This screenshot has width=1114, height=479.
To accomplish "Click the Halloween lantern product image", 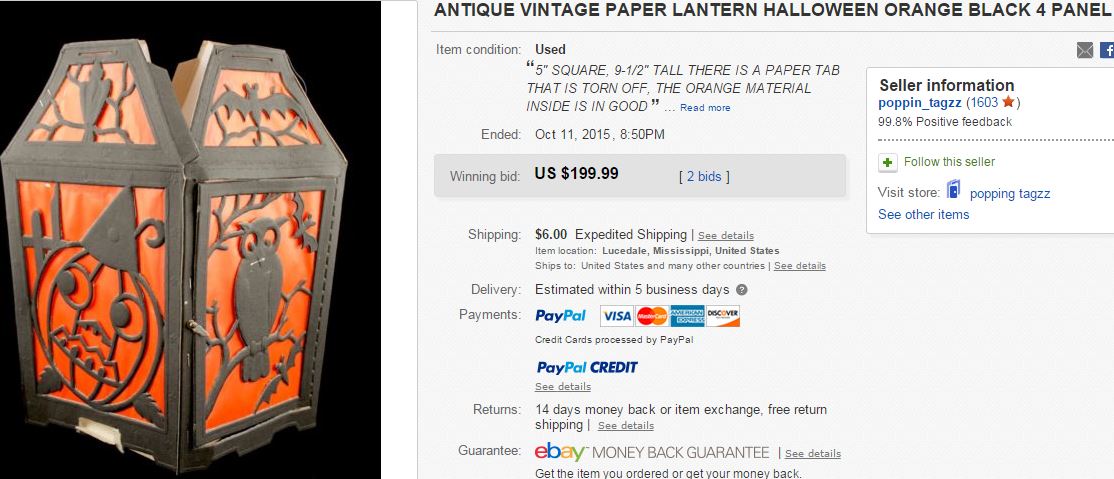I will [190, 242].
